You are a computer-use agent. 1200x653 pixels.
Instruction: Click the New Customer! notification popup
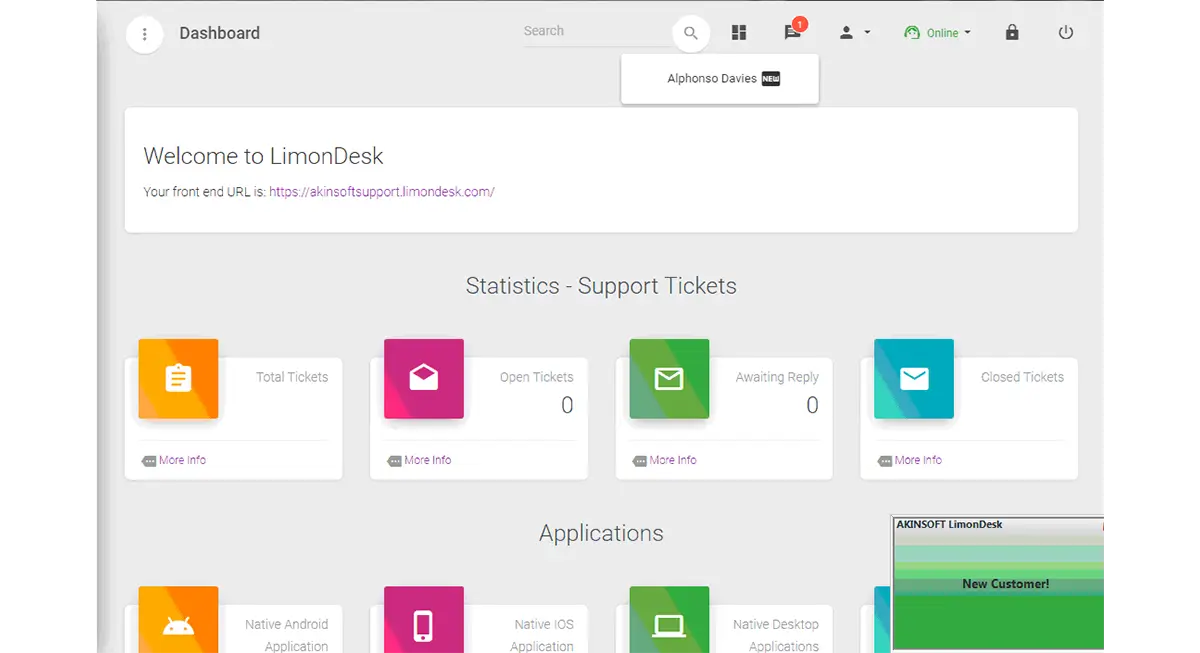point(998,584)
